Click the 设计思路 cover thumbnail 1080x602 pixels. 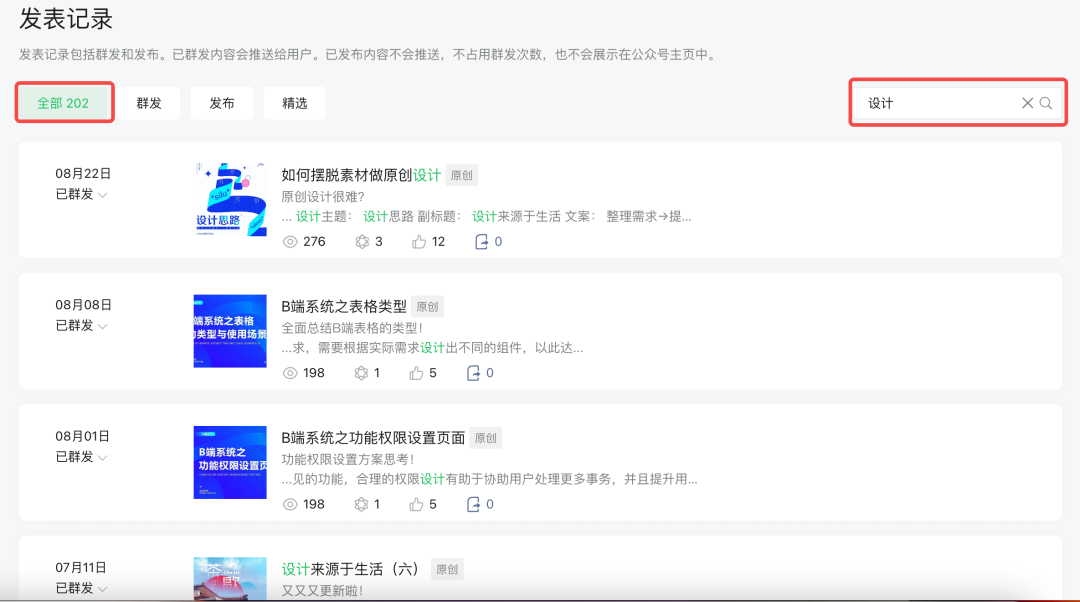tap(230, 200)
